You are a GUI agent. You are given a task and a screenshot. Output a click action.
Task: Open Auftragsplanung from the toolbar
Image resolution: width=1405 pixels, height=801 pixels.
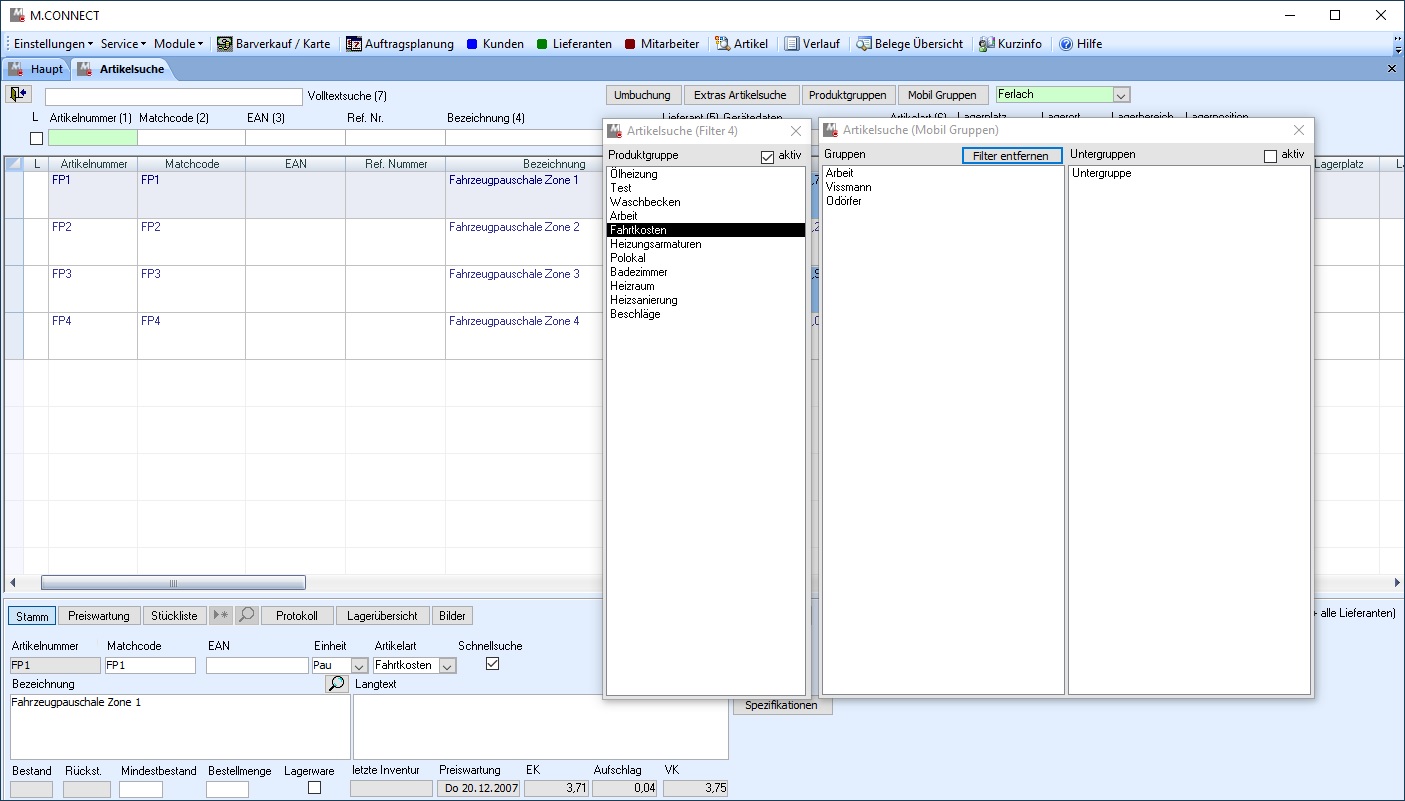point(400,44)
